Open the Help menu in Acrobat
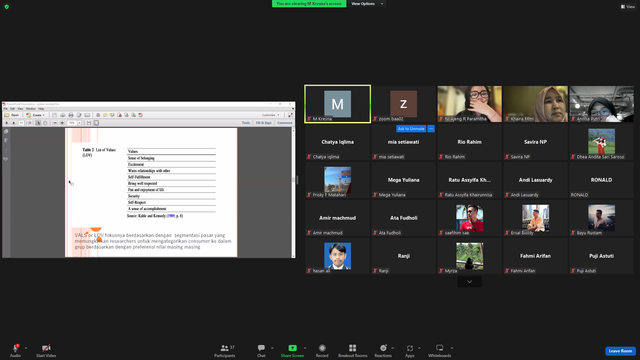Screen dimensions: 640x360 tap(41, 109)
